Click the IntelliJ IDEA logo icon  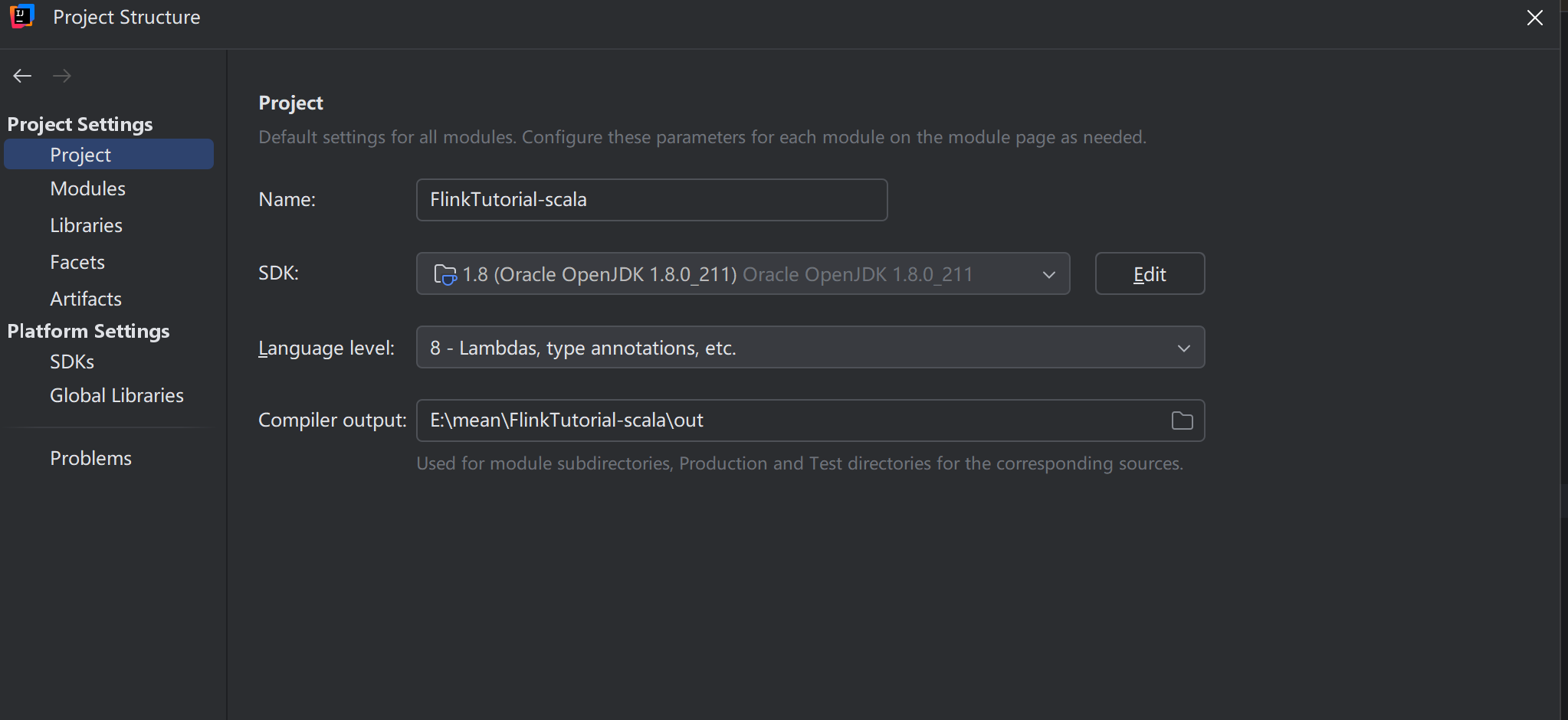pos(22,16)
